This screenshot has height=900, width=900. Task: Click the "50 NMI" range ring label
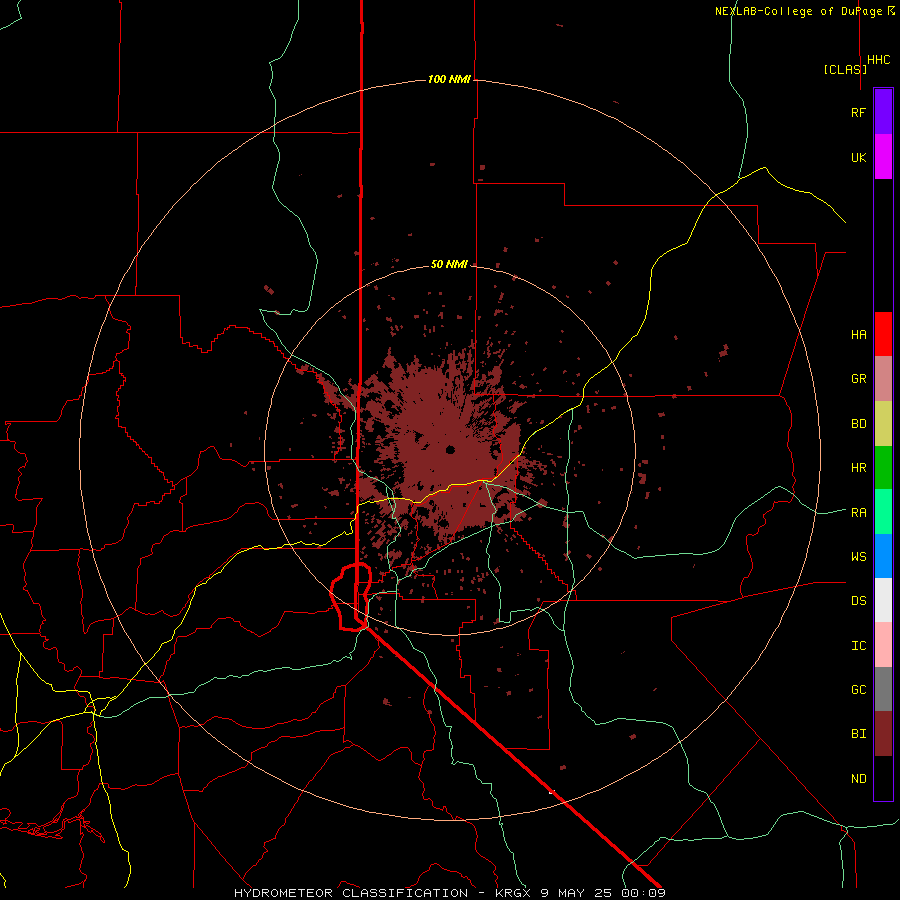pyautogui.click(x=449, y=264)
